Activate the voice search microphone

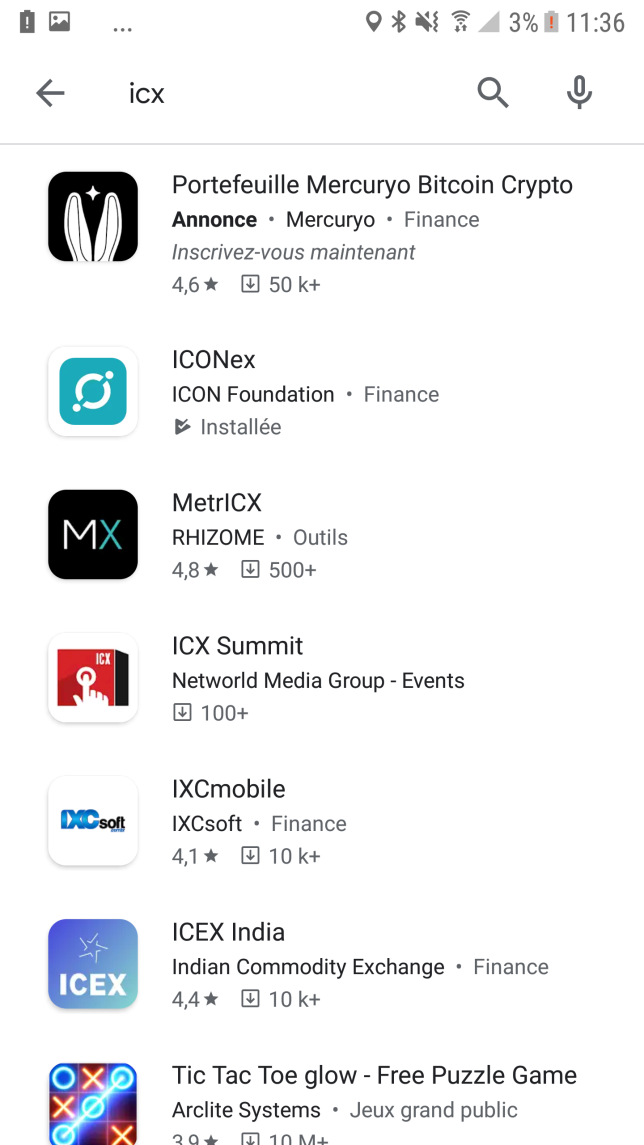coord(580,93)
